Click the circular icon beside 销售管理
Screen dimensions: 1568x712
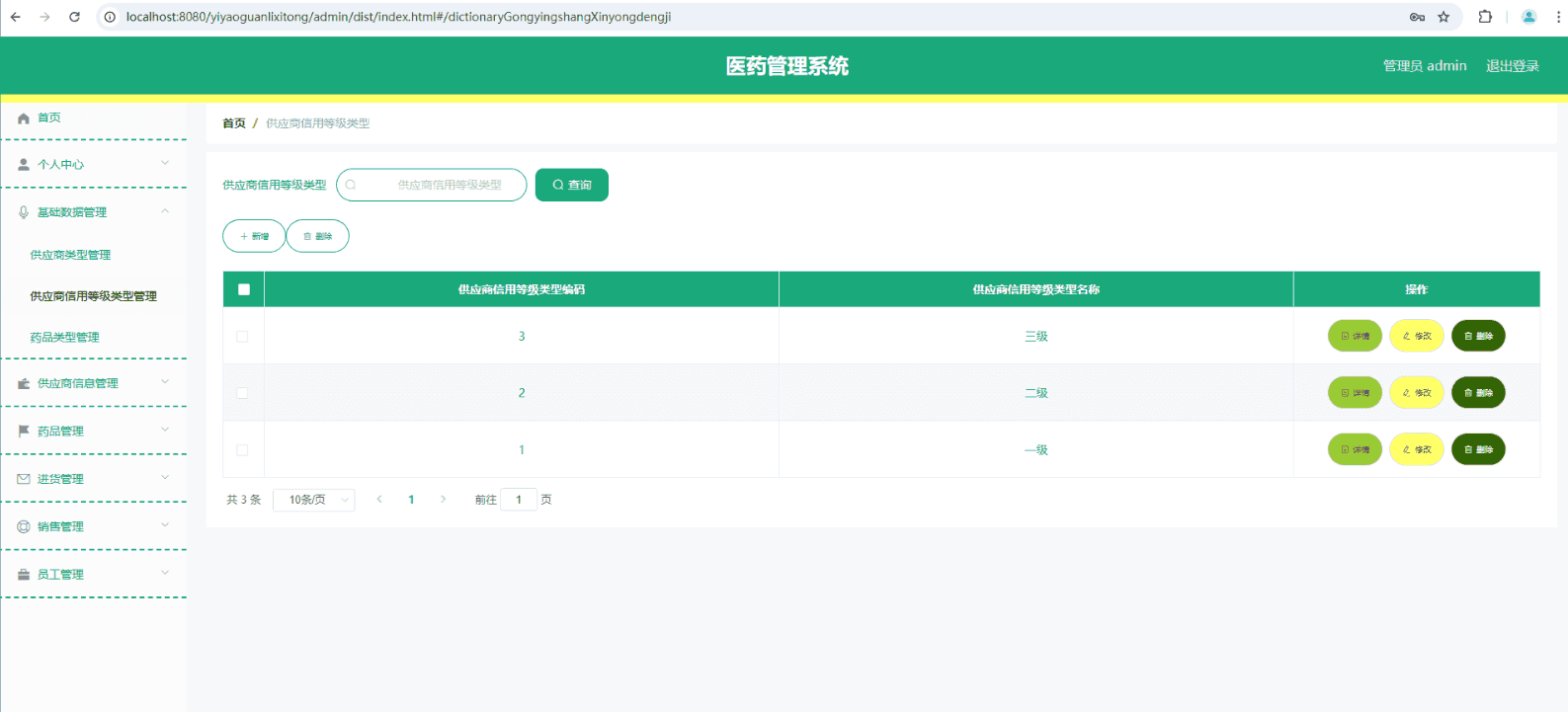pyautogui.click(x=24, y=527)
